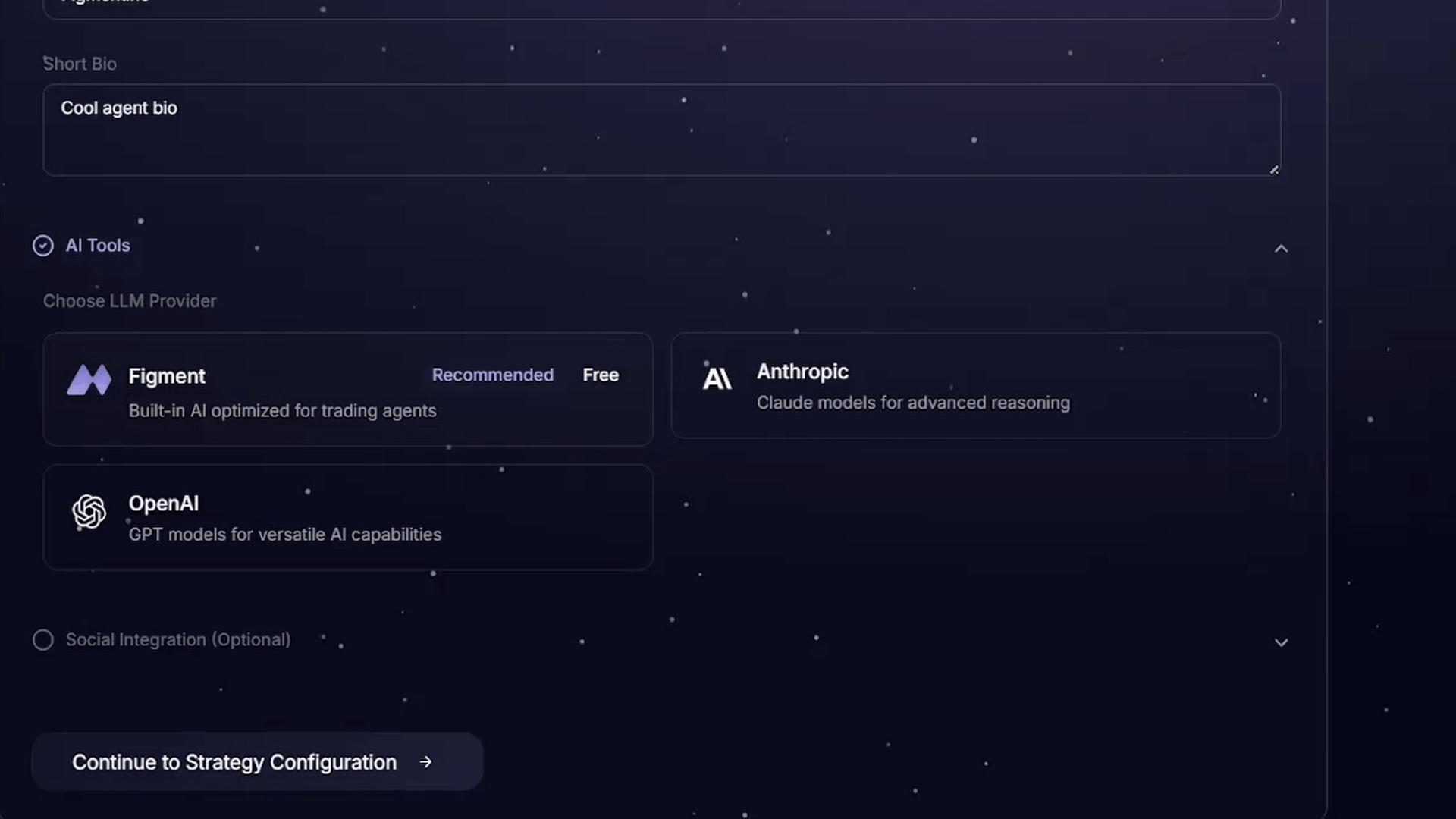Viewport: 1456px width, 819px height.
Task: Open the Social Integration (Optional) section
Action: (x=178, y=640)
